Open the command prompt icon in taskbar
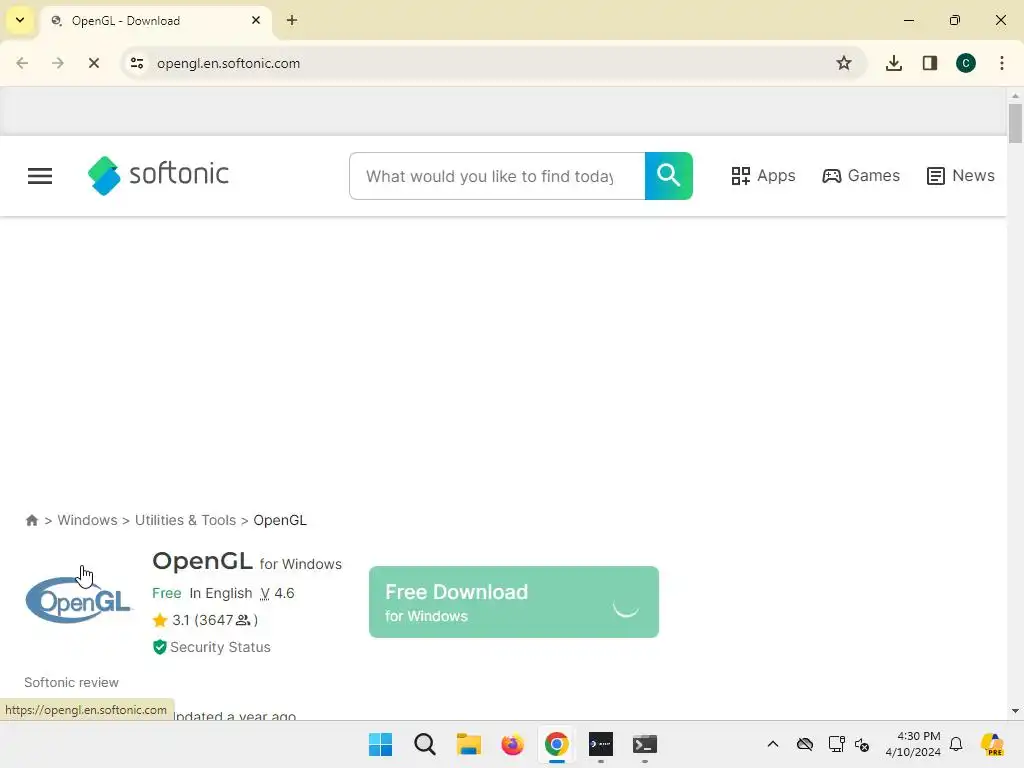The width and height of the screenshot is (1024, 768). 645,744
